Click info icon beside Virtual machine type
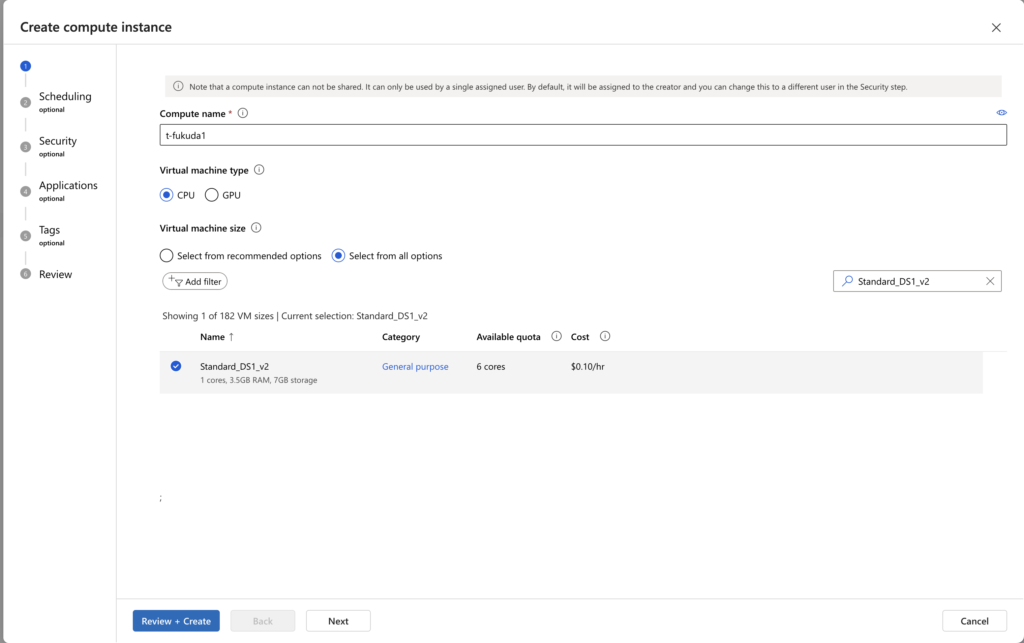 pyautogui.click(x=260, y=170)
